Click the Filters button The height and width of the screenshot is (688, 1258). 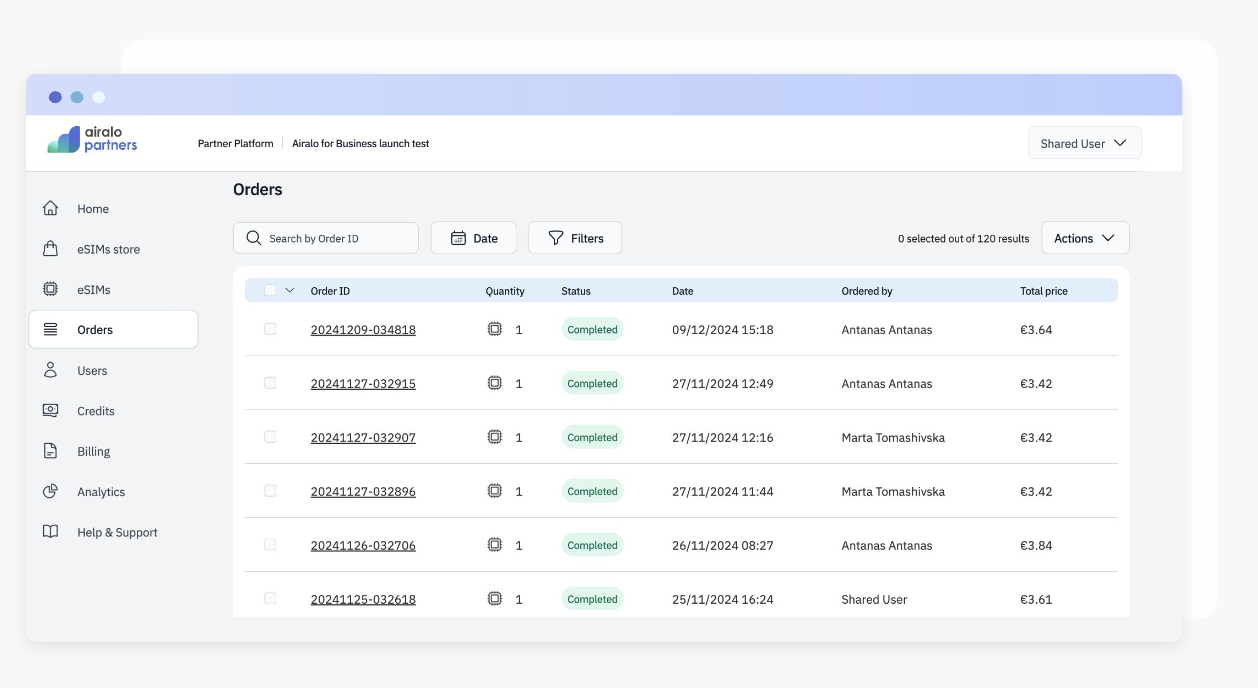(x=575, y=238)
